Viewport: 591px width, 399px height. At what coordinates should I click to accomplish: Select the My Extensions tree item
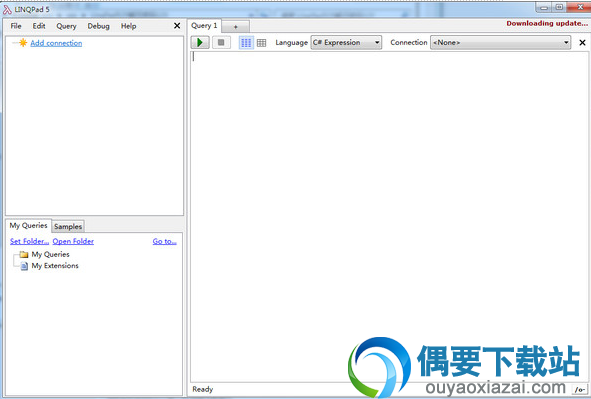55,266
